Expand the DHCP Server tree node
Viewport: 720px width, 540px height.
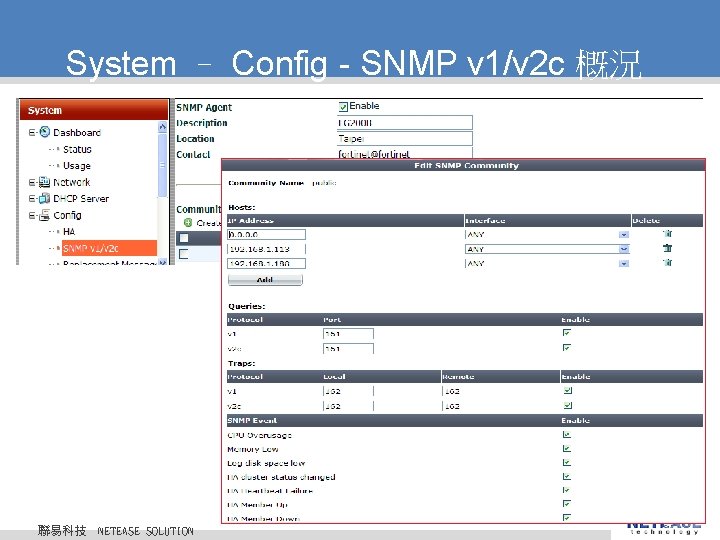tap(32, 199)
